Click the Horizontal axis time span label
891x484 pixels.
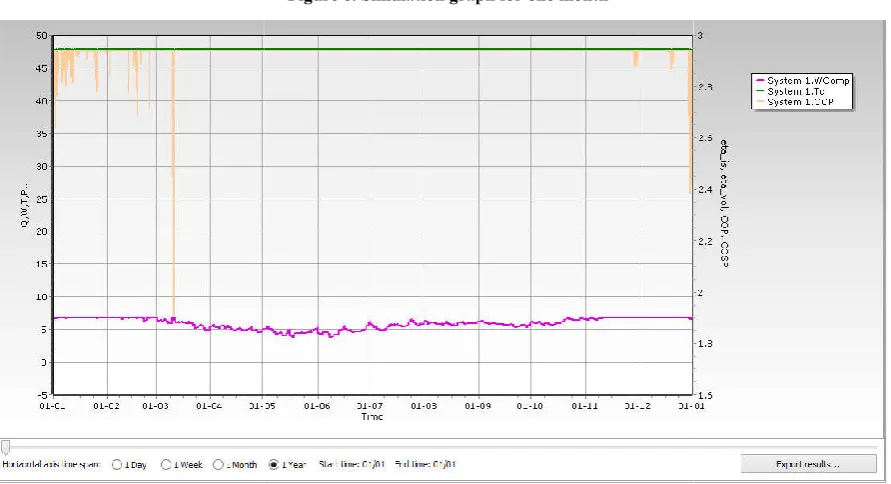tap(51, 464)
